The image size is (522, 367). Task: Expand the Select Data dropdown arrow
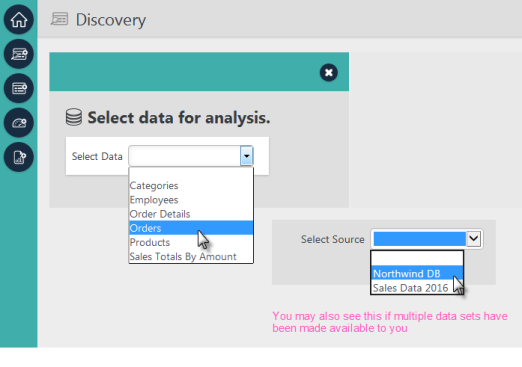246,156
